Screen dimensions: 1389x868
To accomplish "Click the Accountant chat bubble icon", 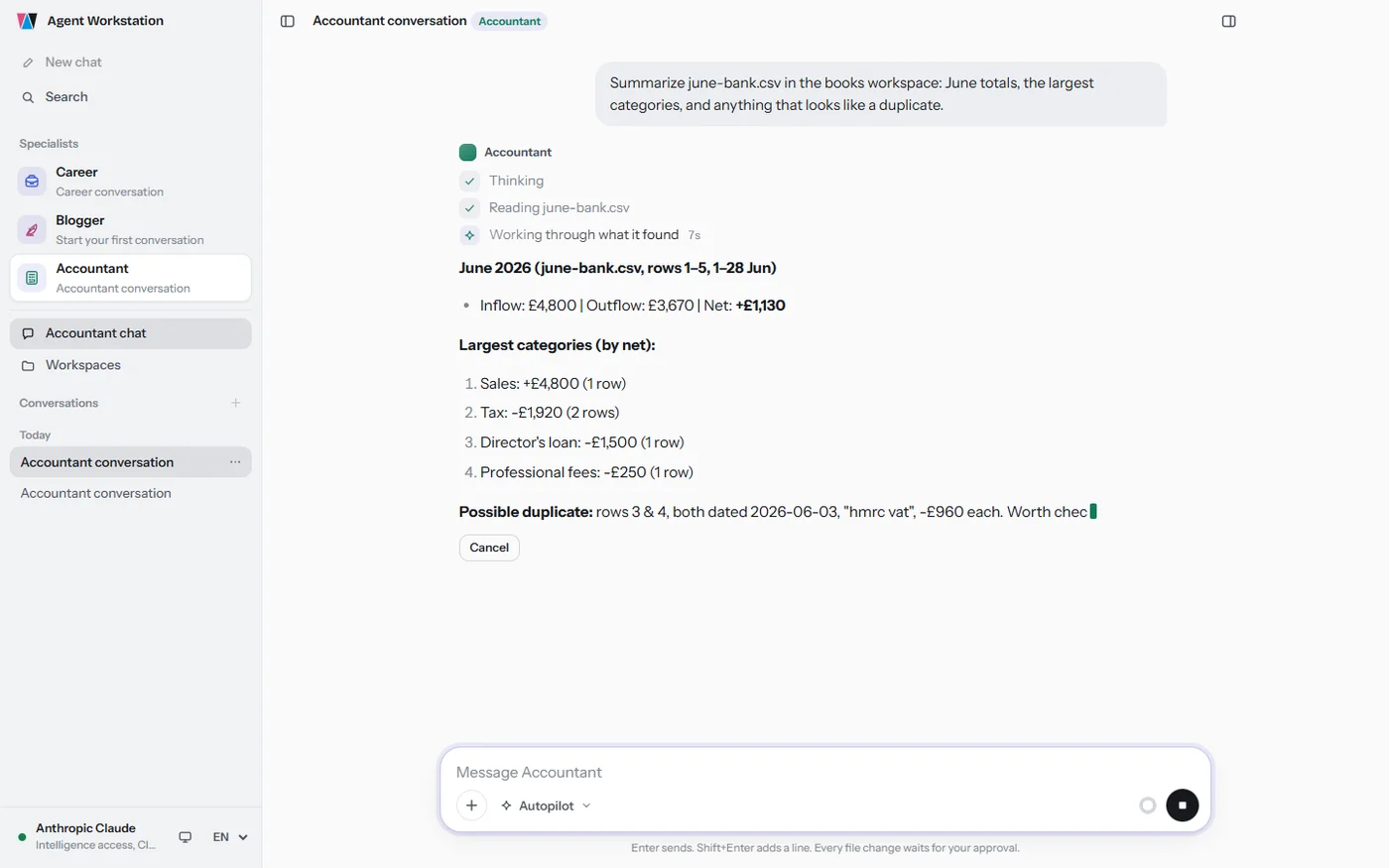I will point(28,333).
